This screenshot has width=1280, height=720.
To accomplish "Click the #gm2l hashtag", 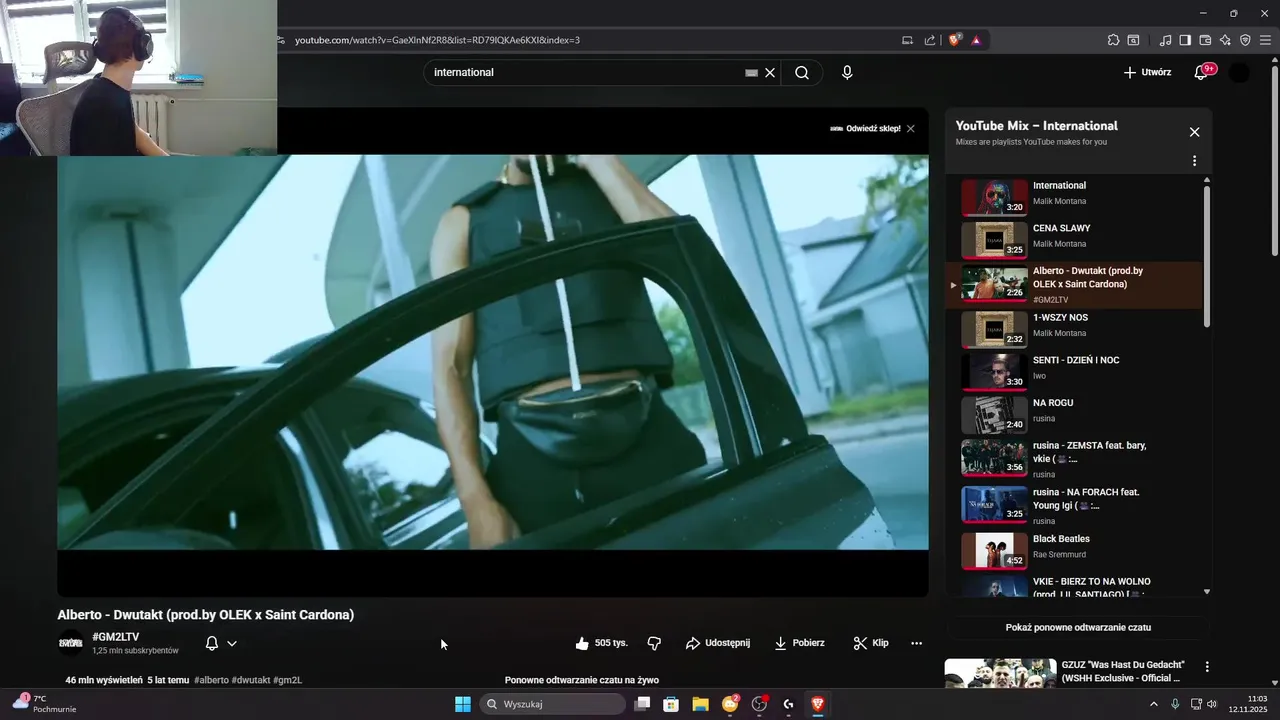I will (x=287, y=680).
